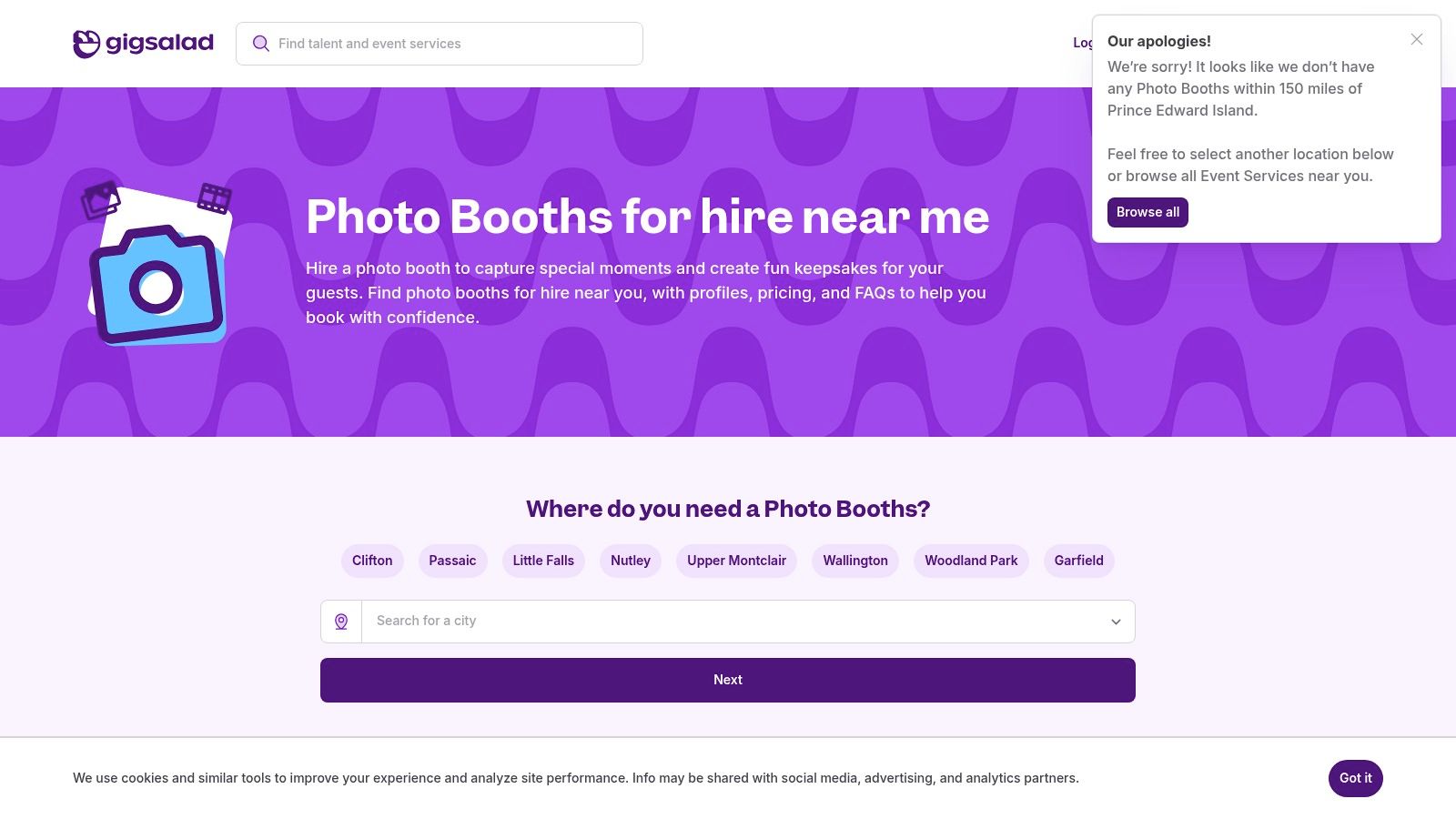Open the partially hidden Log in link

pos(1082,43)
